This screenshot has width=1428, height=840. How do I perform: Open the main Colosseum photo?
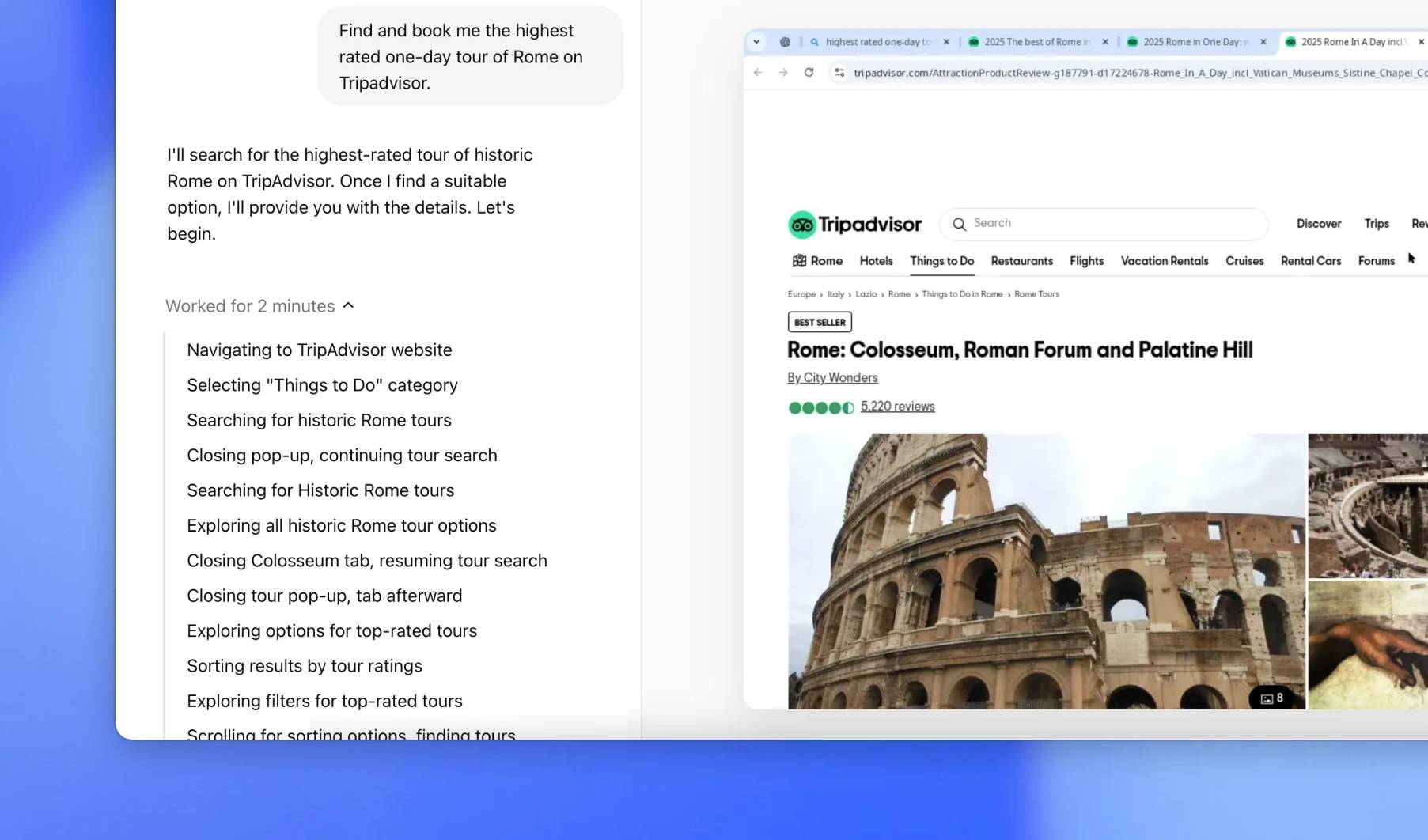coord(1046,571)
